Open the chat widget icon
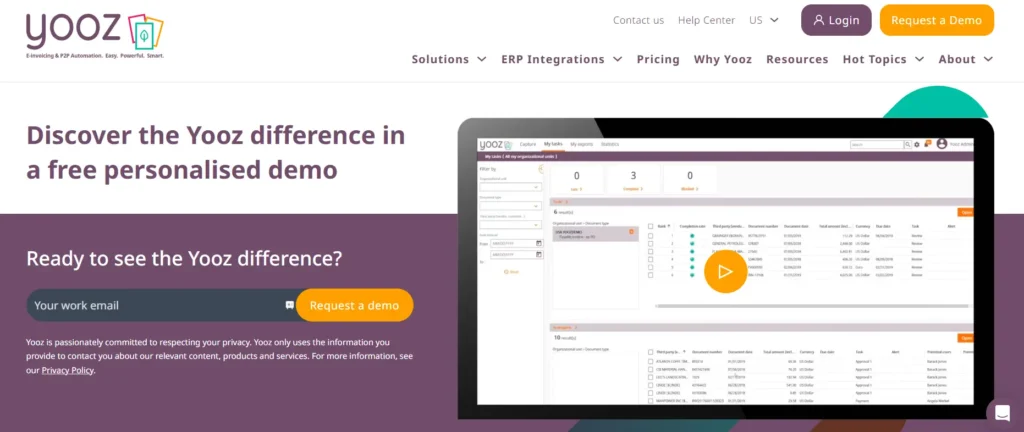Screen dimensions: 1024x432 click(1002, 412)
